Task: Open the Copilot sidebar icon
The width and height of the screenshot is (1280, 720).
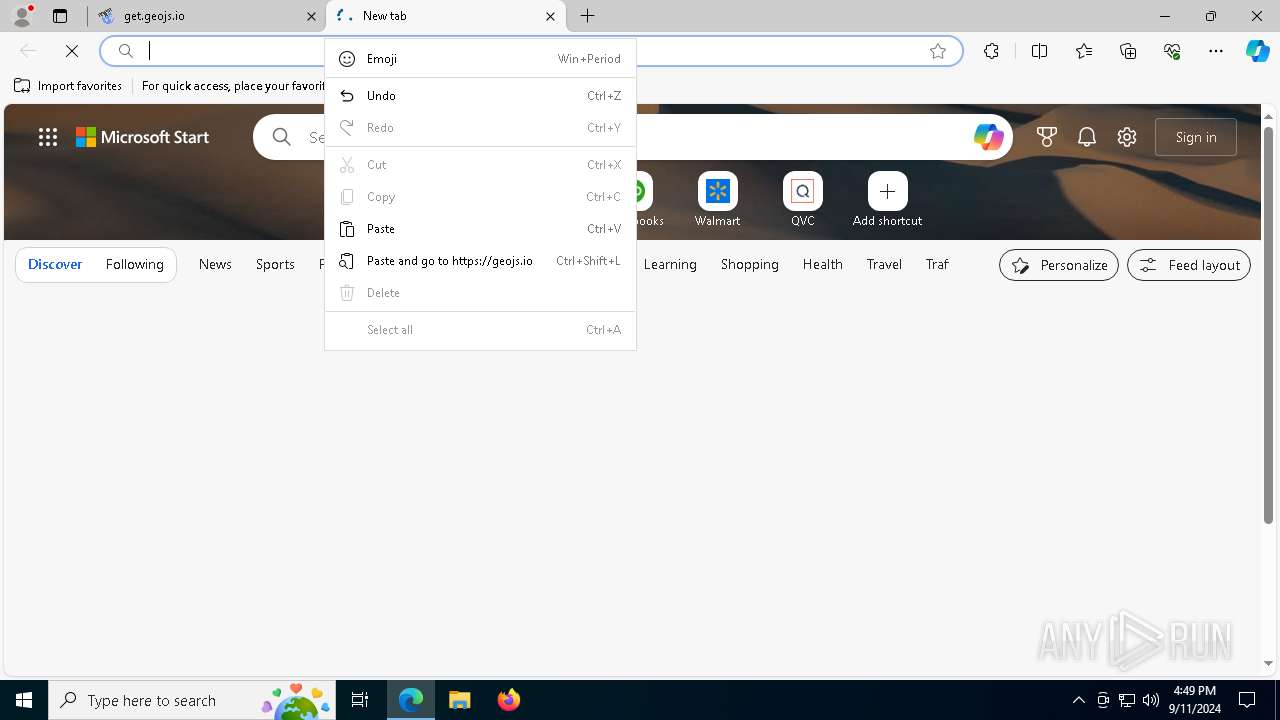Action: pyautogui.click(x=1257, y=51)
